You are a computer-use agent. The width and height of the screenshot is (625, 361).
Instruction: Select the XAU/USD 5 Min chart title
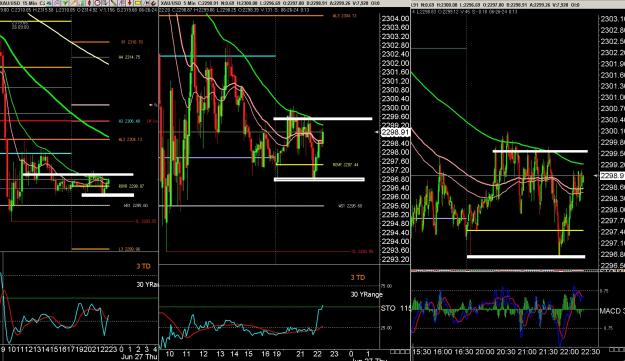coord(177,3)
